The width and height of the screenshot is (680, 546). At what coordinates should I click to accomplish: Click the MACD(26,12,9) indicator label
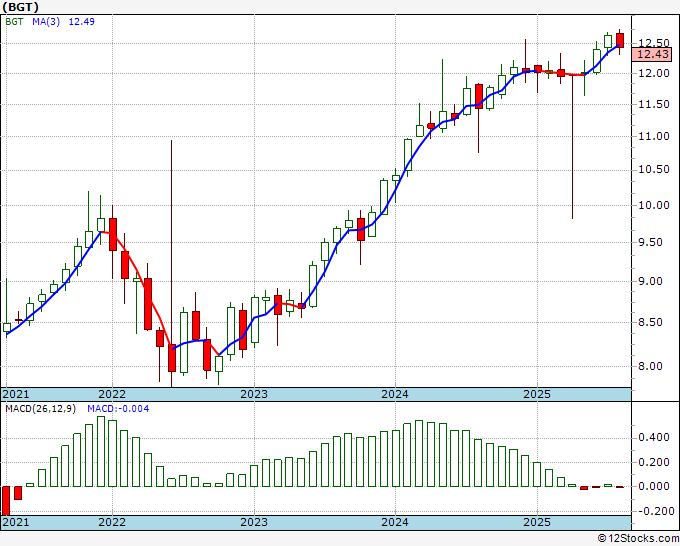(41, 409)
